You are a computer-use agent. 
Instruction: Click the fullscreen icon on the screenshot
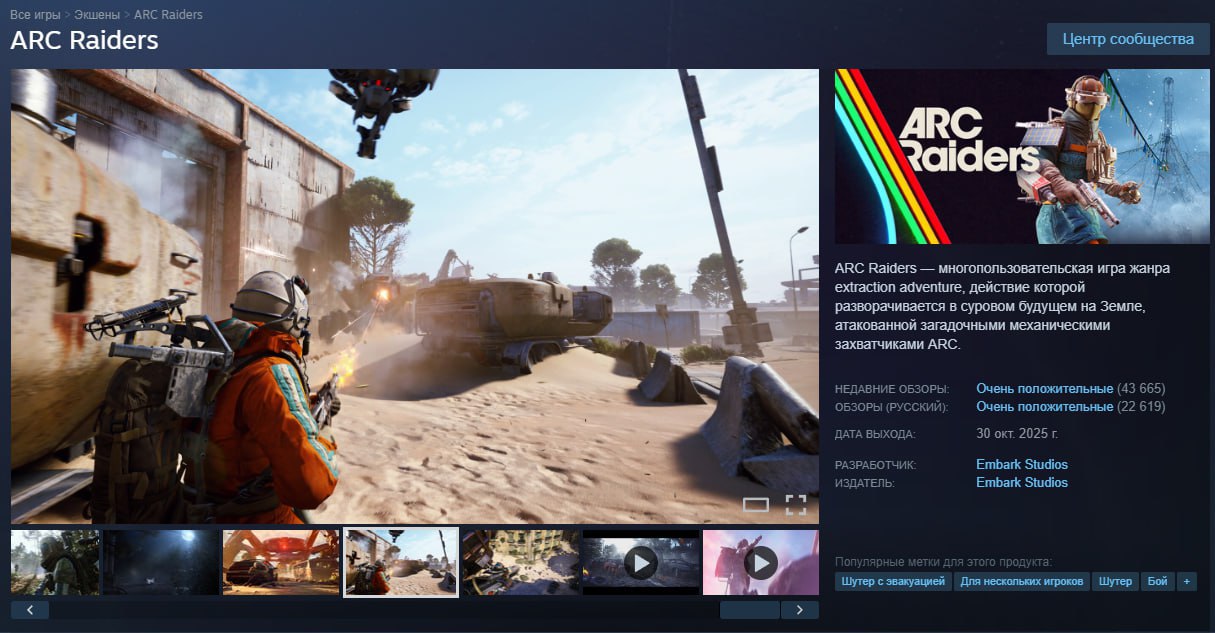tap(795, 505)
